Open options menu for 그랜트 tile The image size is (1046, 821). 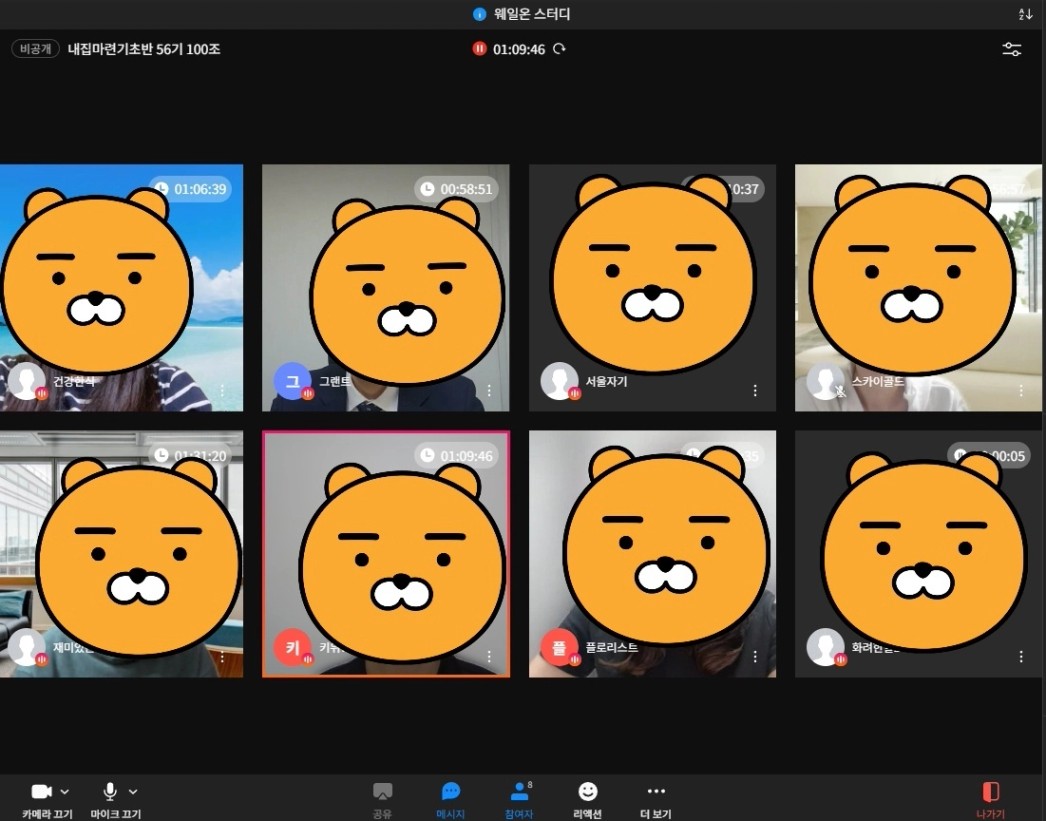489,390
